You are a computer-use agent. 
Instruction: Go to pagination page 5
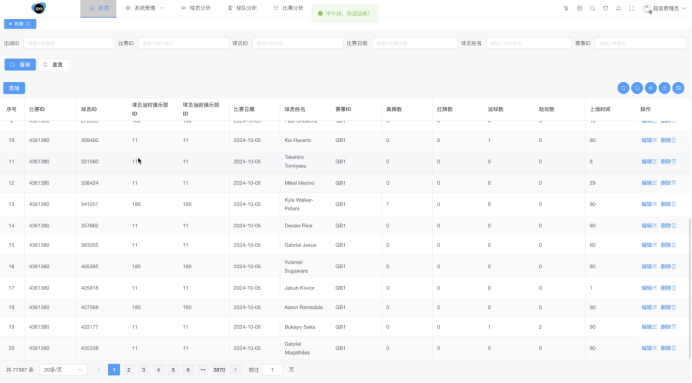point(173,370)
